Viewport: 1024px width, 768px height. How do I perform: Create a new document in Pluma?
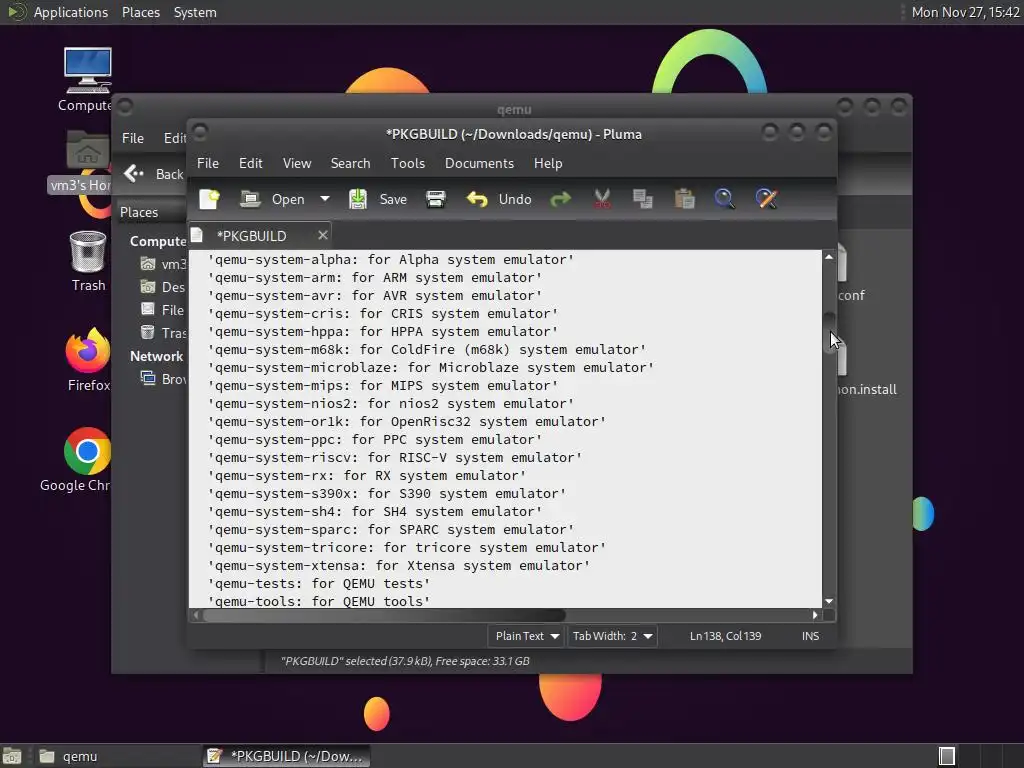210,199
